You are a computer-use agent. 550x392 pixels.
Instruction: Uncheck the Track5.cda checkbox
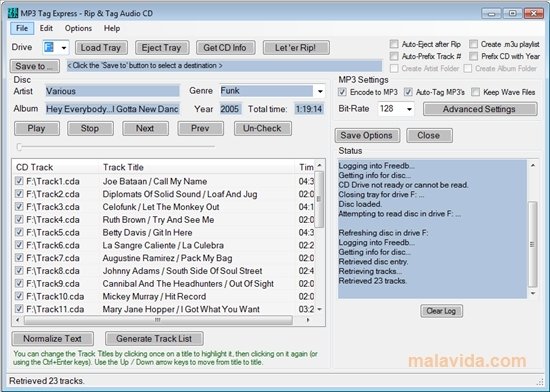coord(19,232)
